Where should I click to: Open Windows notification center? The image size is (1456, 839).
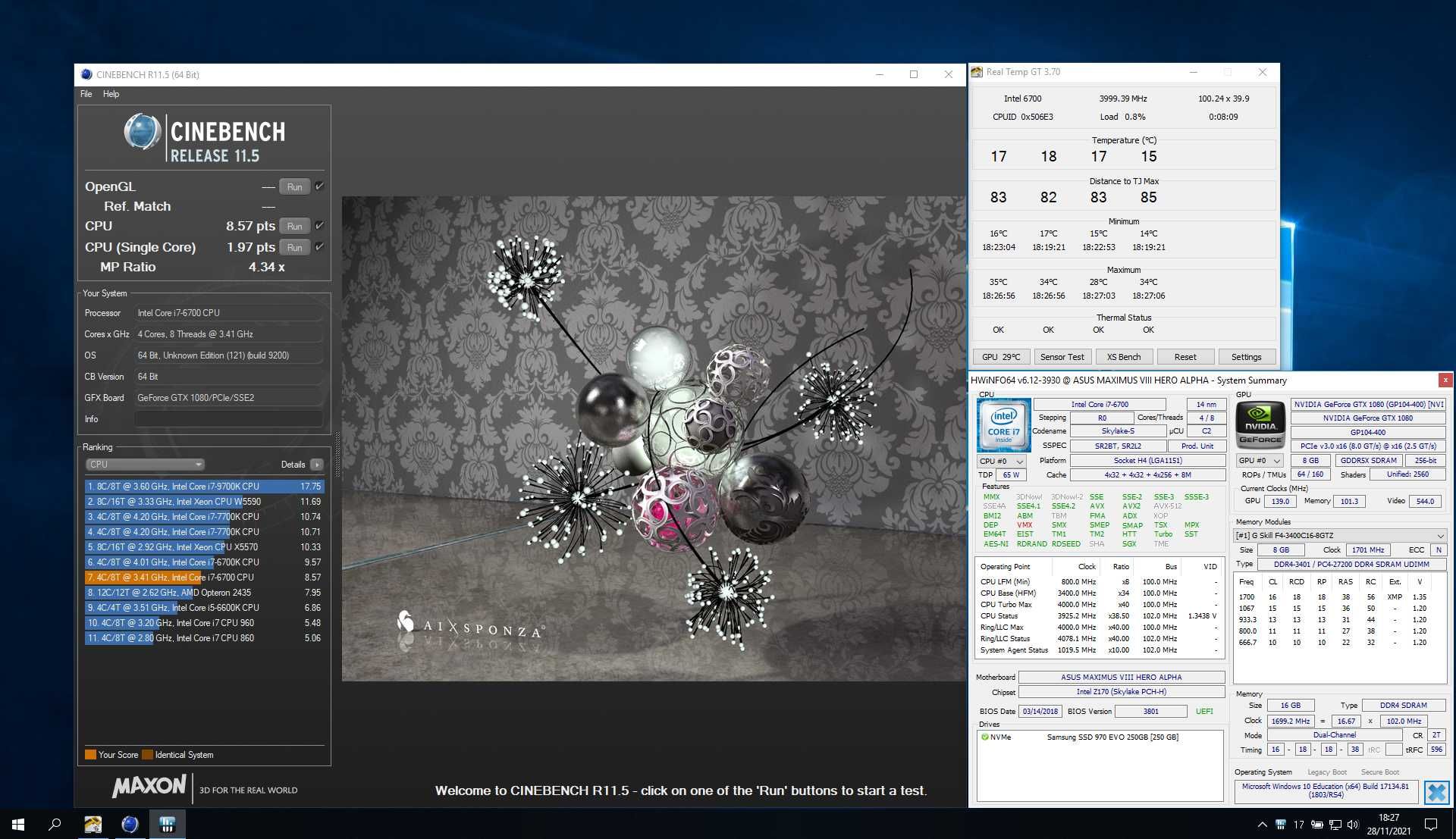(1431, 825)
